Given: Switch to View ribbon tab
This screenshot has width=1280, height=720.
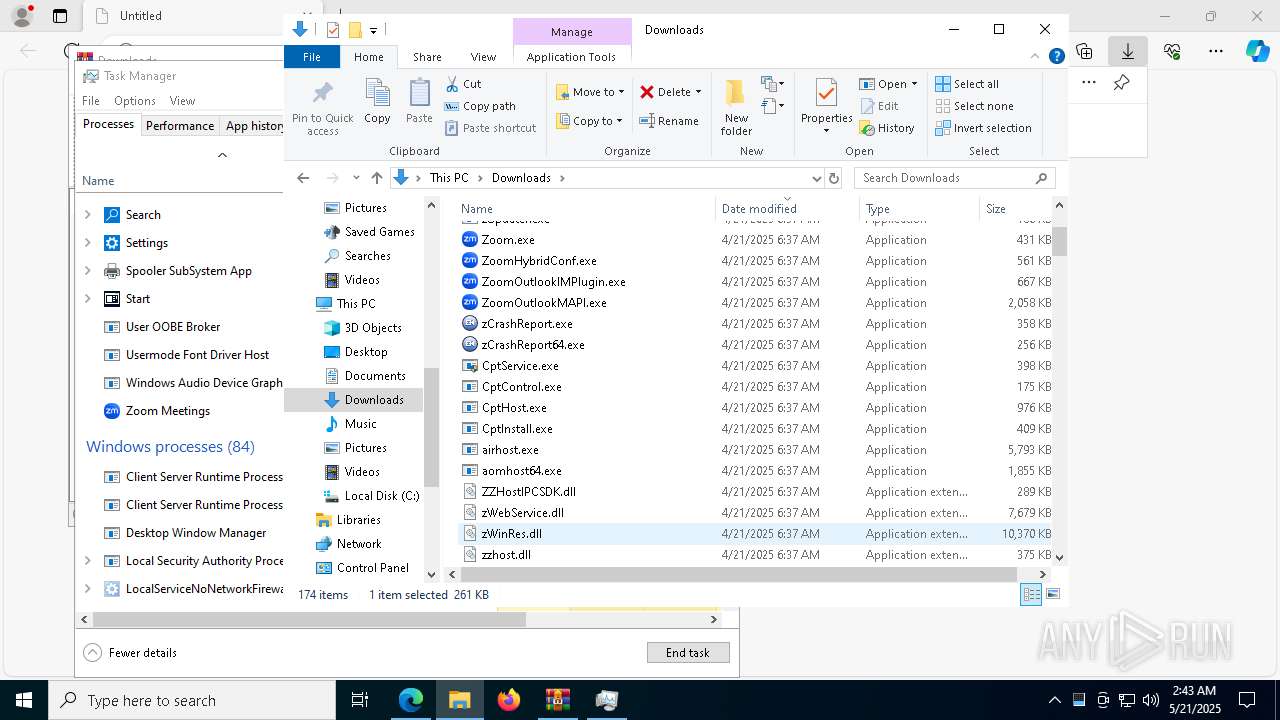Looking at the screenshot, I should click(x=483, y=57).
